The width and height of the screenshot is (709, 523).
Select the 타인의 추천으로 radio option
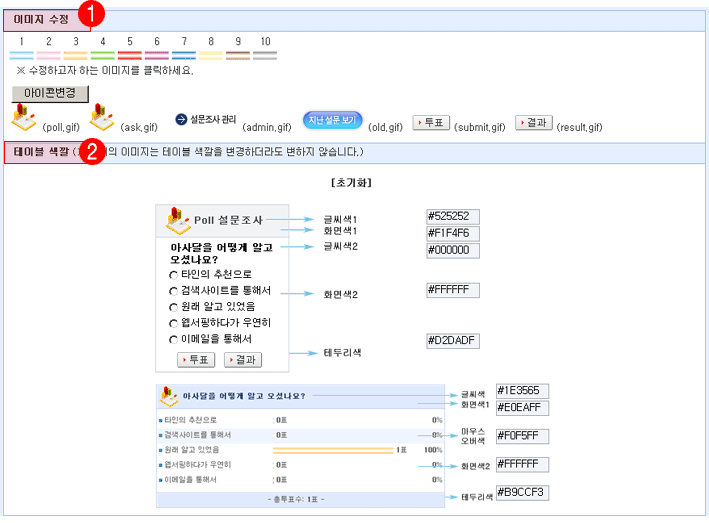[173, 274]
